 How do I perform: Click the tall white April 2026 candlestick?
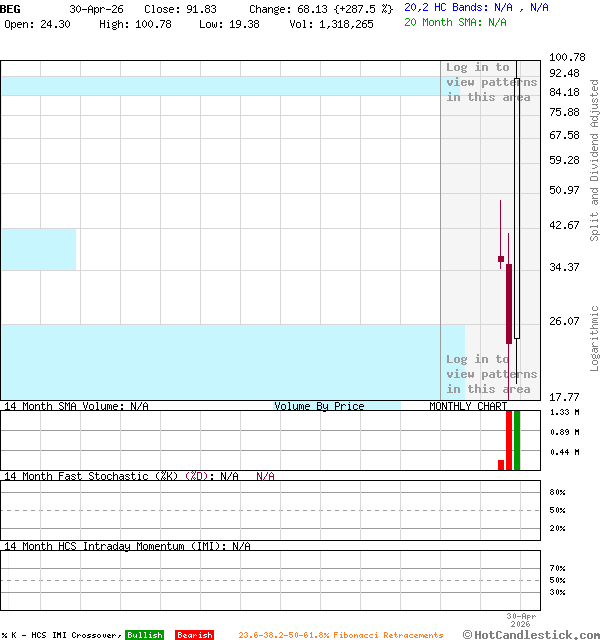tap(517, 208)
